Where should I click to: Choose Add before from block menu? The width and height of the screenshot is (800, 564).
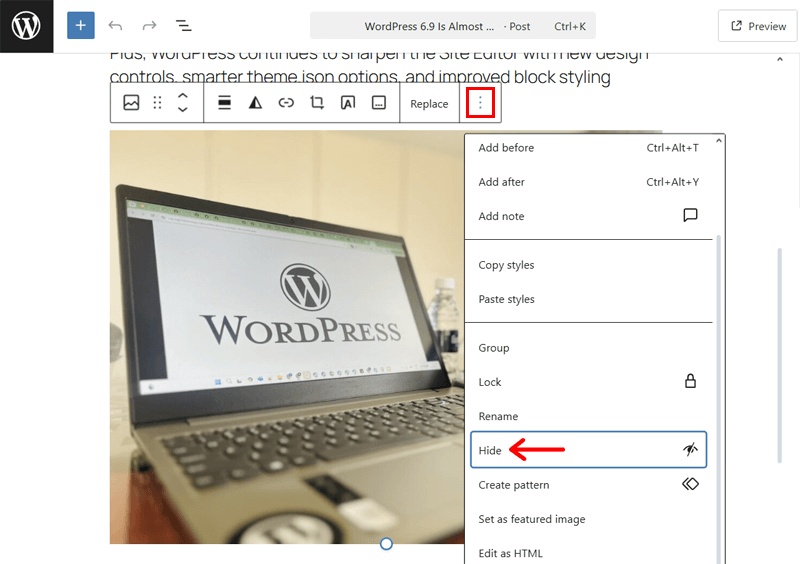[588, 148]
